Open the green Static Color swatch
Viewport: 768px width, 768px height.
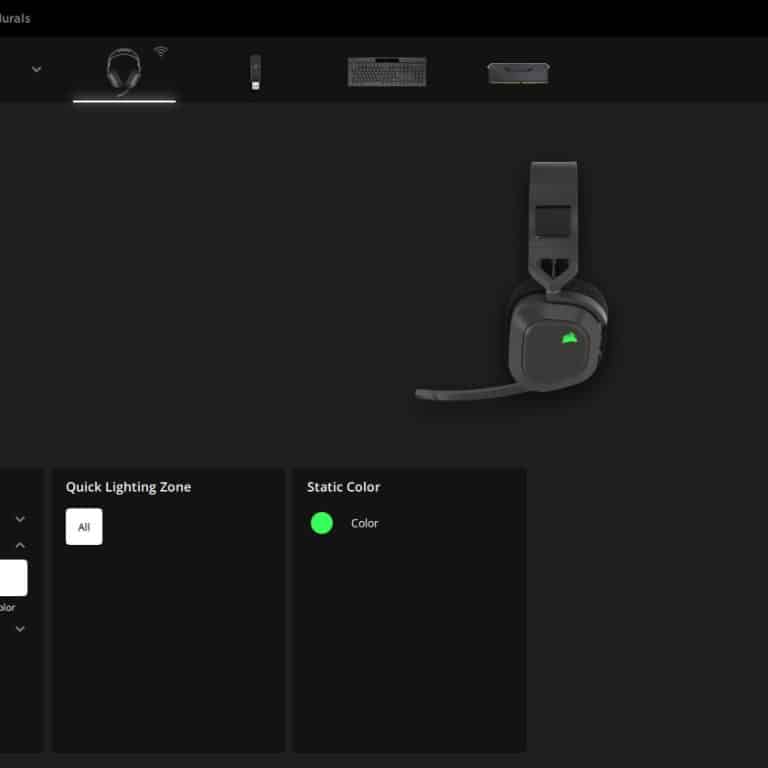[322, 523]
